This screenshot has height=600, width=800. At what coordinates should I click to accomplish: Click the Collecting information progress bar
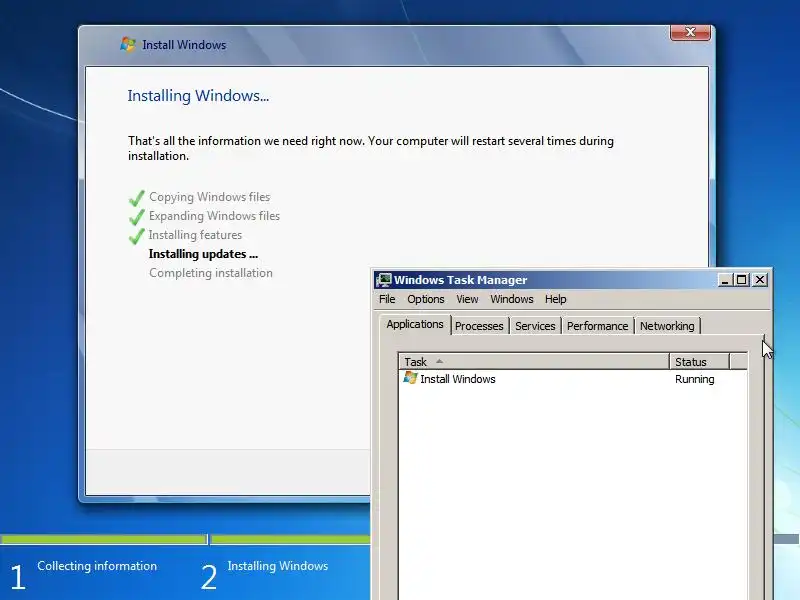tap(104, 539)
